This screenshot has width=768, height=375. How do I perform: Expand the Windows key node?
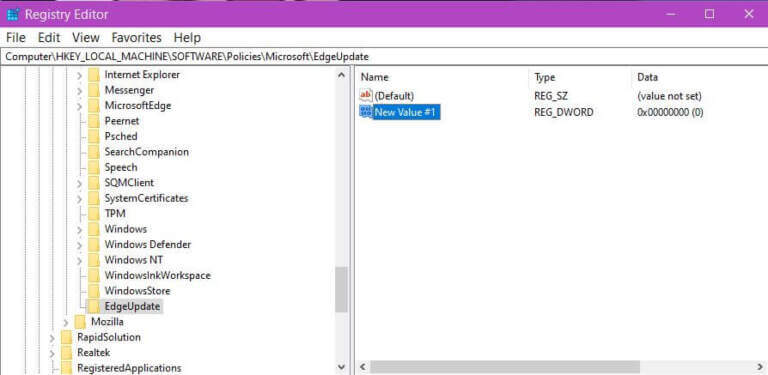point(79,230)
